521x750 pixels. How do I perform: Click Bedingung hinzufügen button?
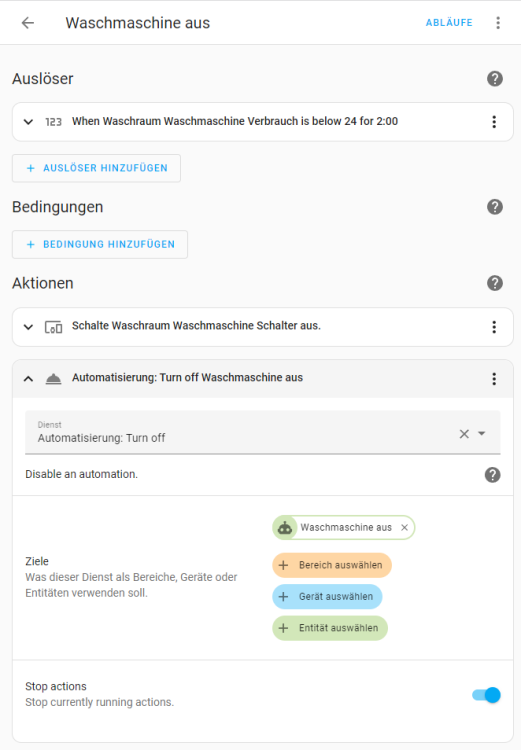coord(100,244)
